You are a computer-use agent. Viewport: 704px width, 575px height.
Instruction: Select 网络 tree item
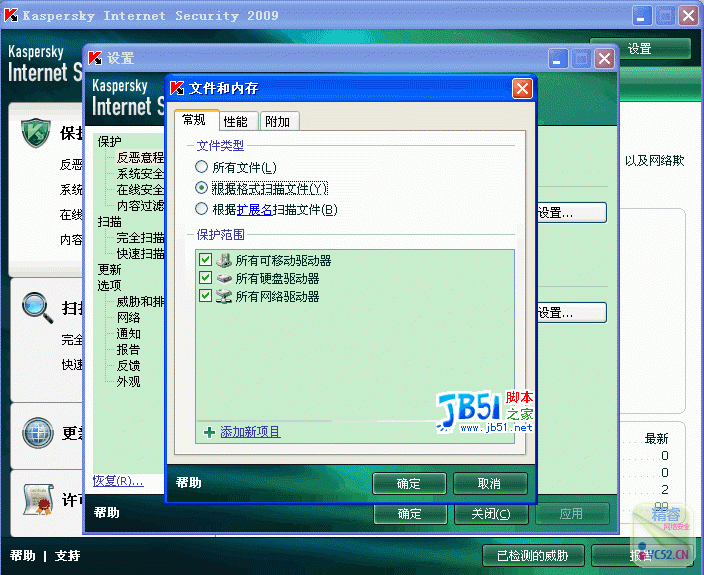128,318
